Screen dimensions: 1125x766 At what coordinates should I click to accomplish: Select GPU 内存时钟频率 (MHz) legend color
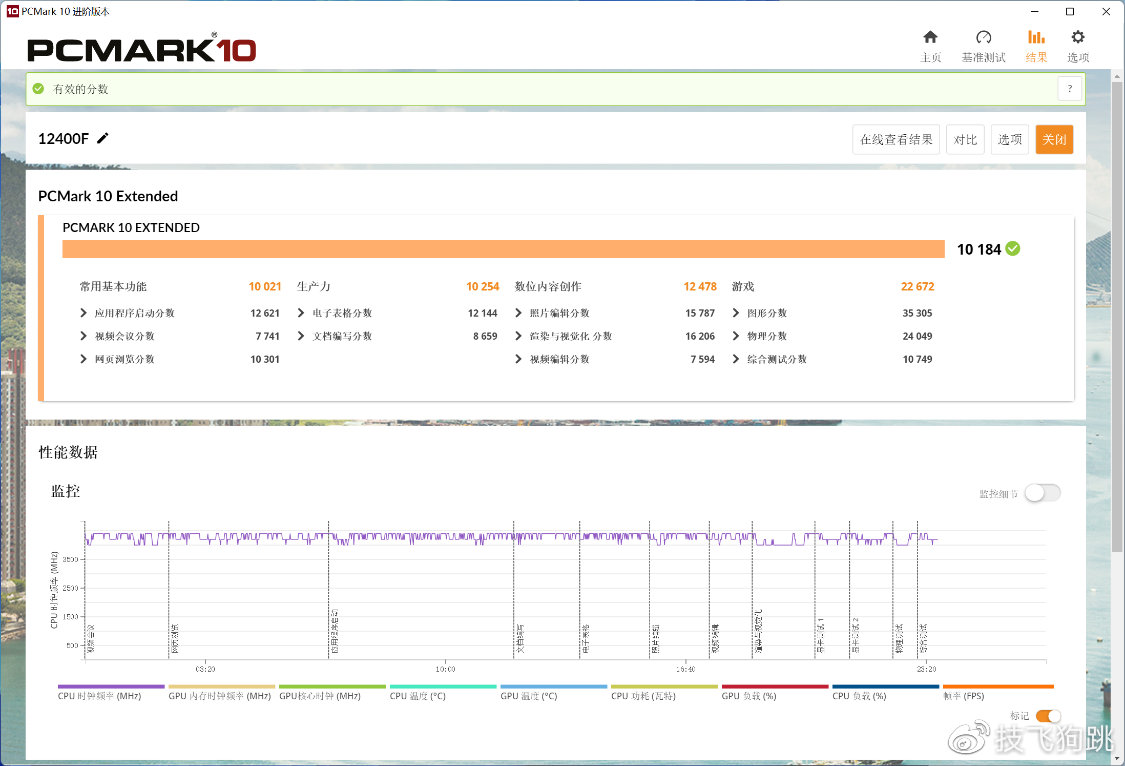point(222,686)
